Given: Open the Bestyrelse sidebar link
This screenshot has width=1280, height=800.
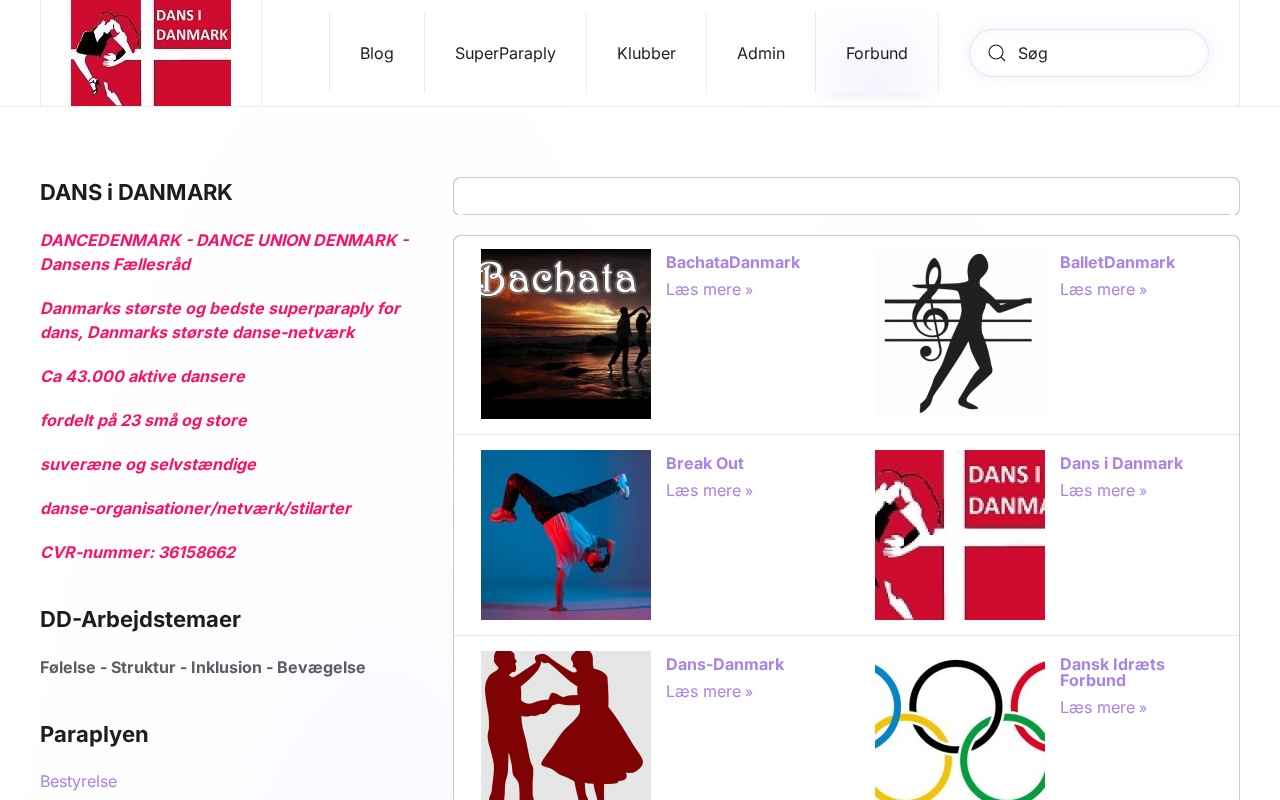Looking at the screenshot, I should [x=78, y=781].
